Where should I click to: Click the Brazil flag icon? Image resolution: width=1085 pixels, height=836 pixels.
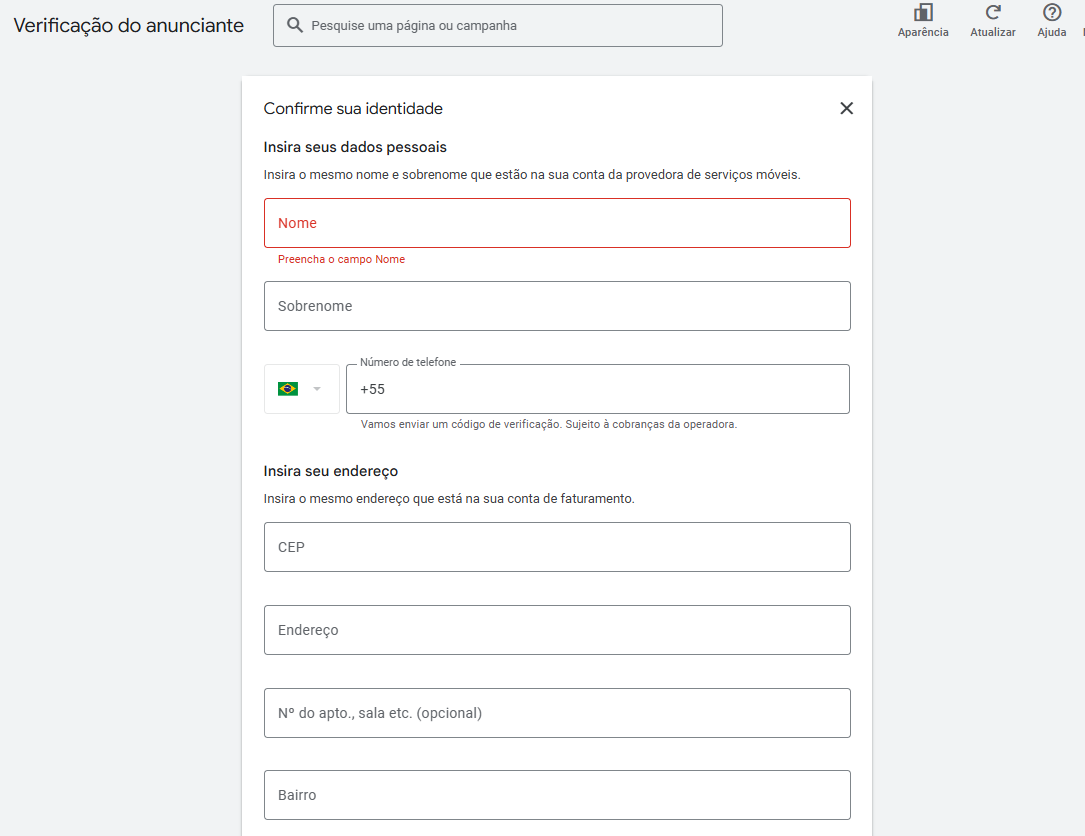288,389
